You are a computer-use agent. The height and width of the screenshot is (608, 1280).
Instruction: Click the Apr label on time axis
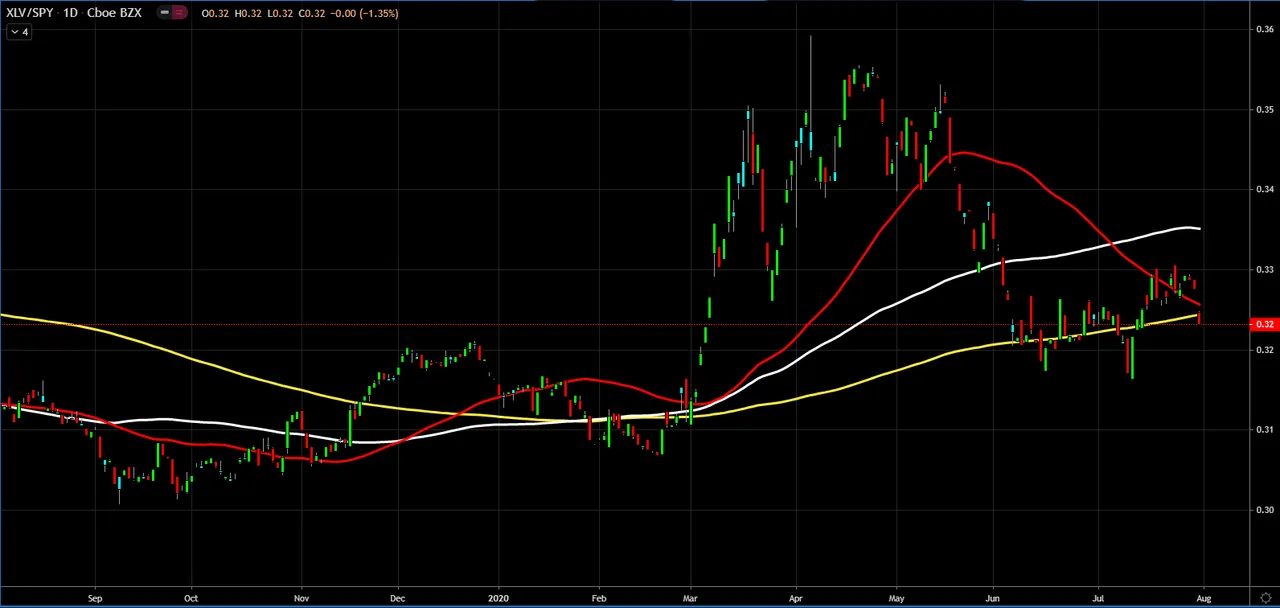point(796,598)
